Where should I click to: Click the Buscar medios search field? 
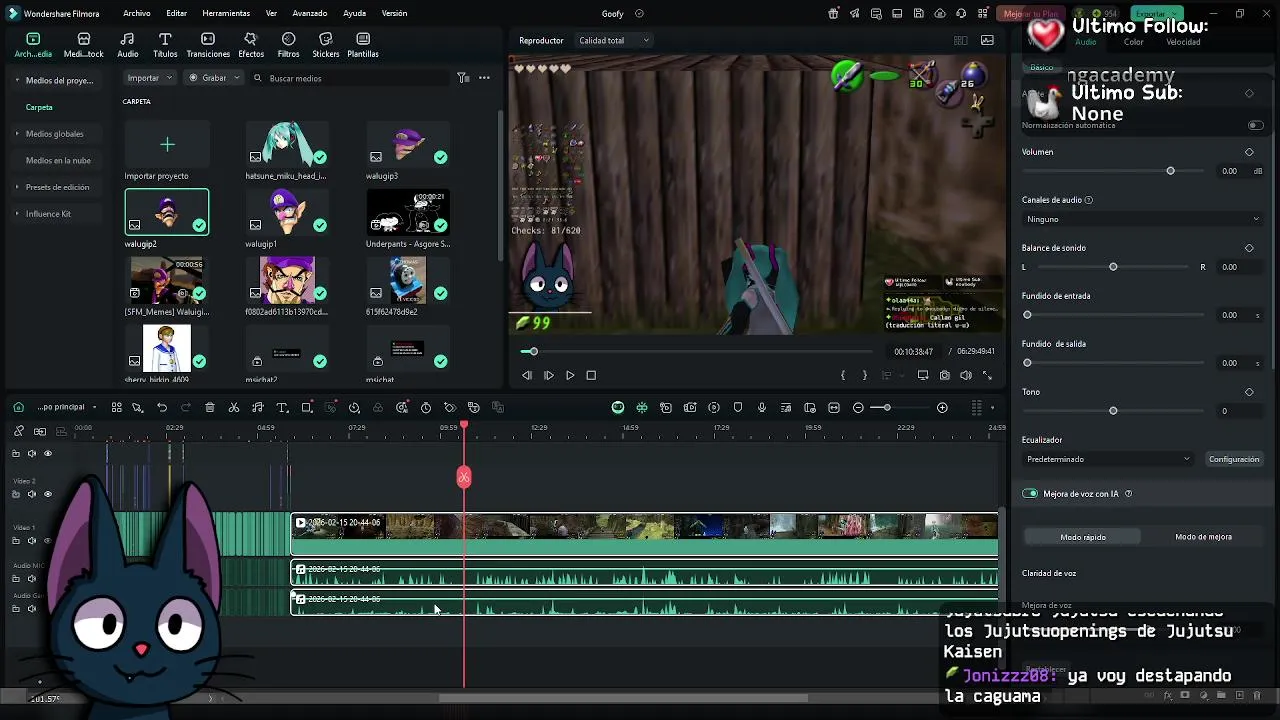[x=350, y=77]
